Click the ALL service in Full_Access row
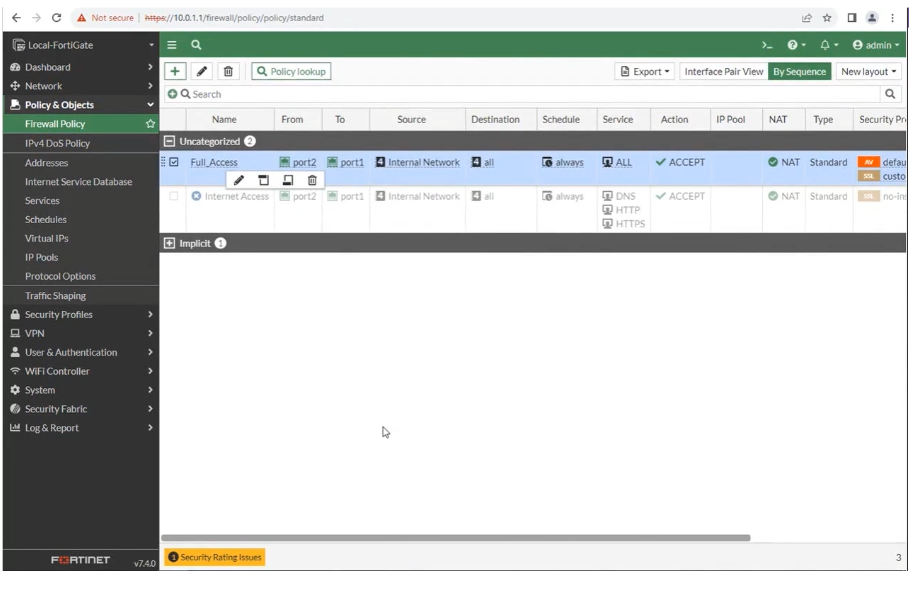915x589 pixels. pyautogui.click(x=617, y=162)
